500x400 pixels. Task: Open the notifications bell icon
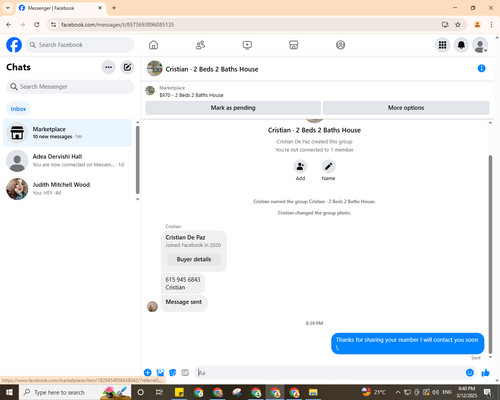461,45
